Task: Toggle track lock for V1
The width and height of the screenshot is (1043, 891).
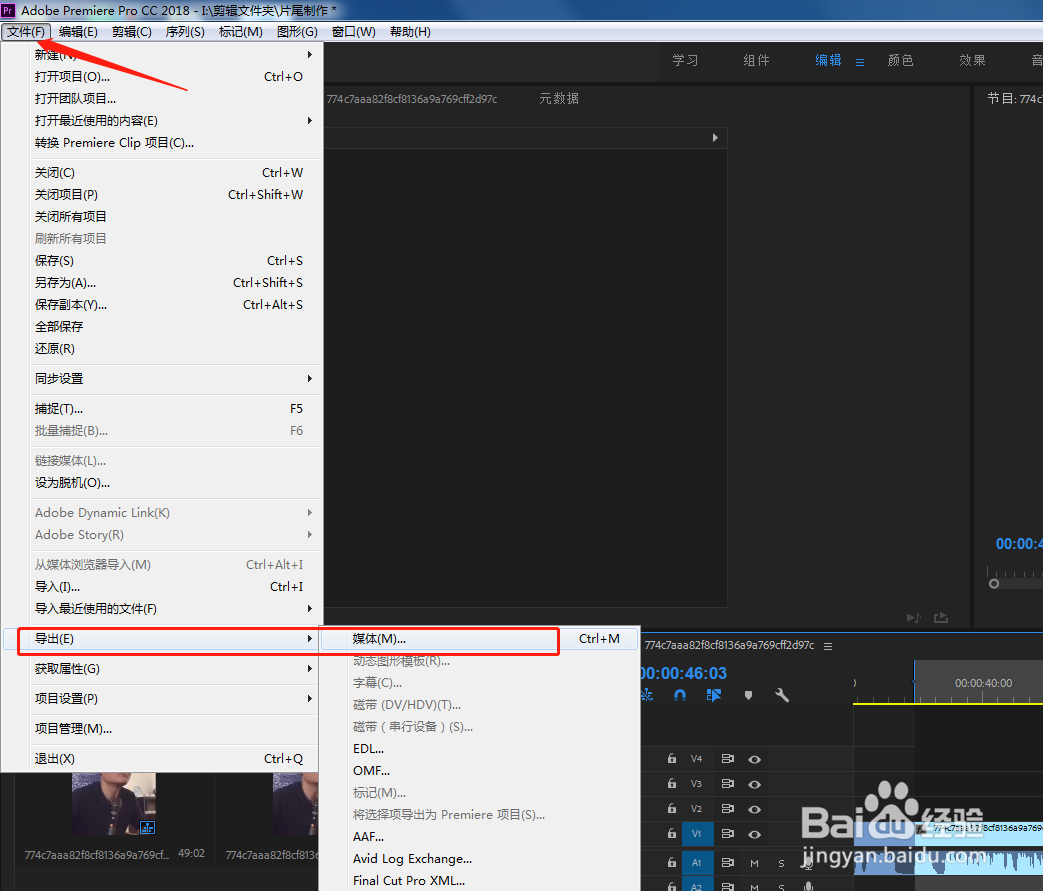Action: pyautogui.click(x=672, y=833)
